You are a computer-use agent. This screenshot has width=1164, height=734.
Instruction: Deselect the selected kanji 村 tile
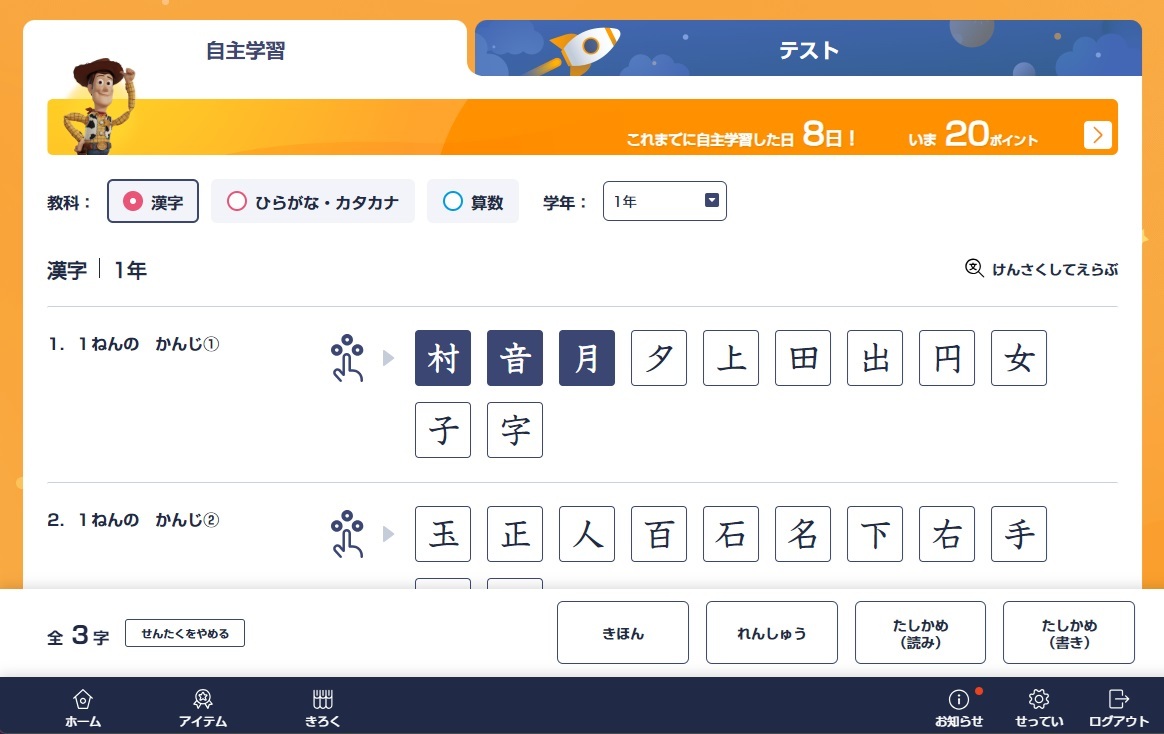click(x=443, y=358)
